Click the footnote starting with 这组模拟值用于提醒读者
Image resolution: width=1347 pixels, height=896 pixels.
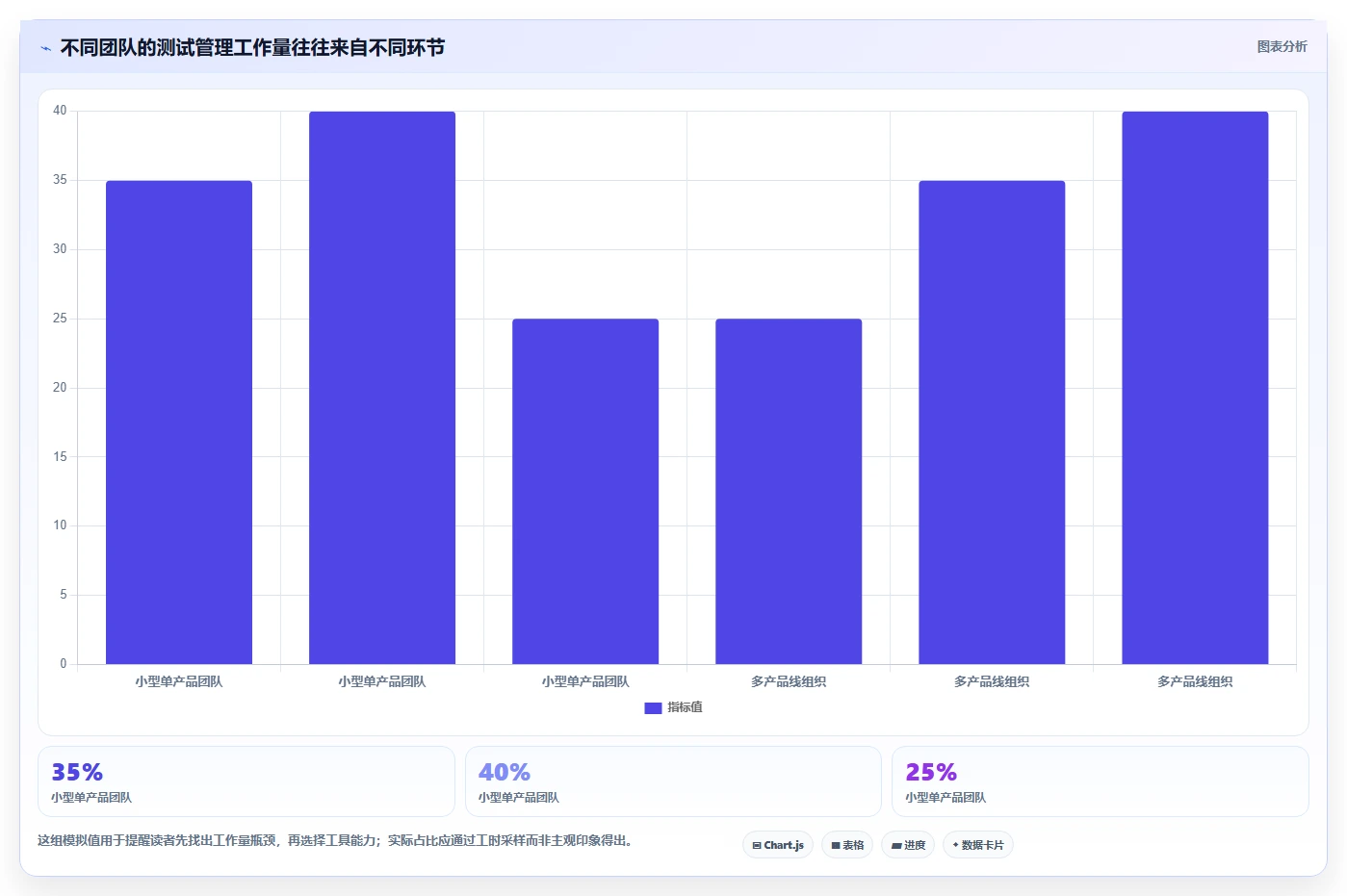point(335,840)
